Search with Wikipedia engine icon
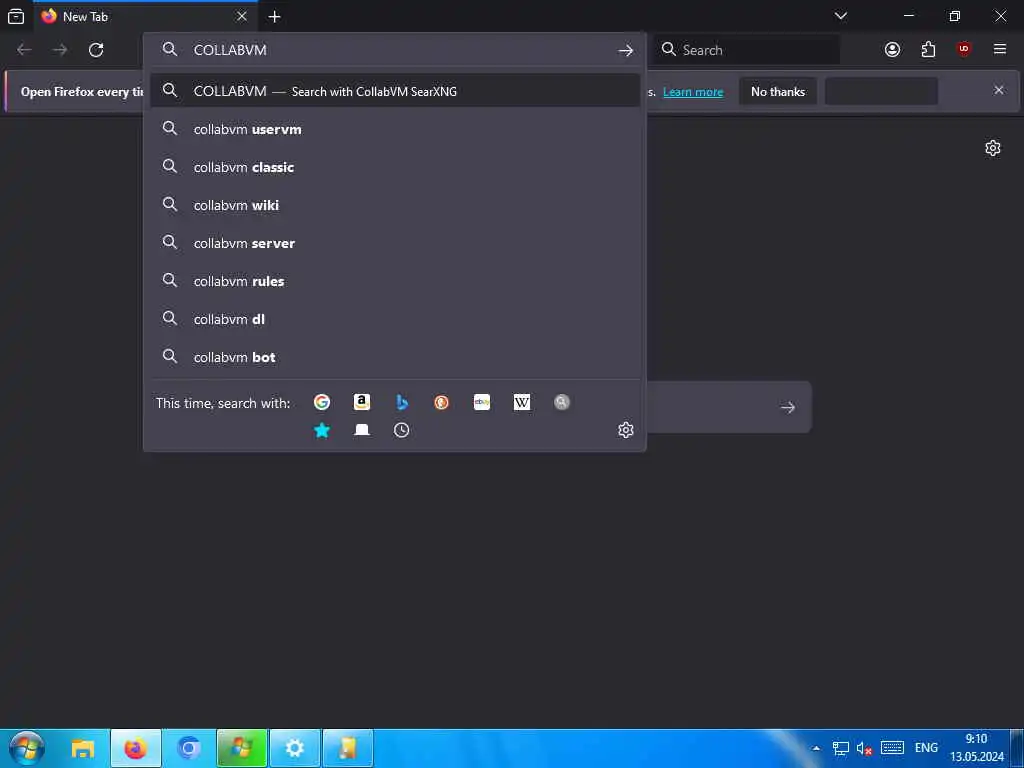 click(x=522, y=402)
